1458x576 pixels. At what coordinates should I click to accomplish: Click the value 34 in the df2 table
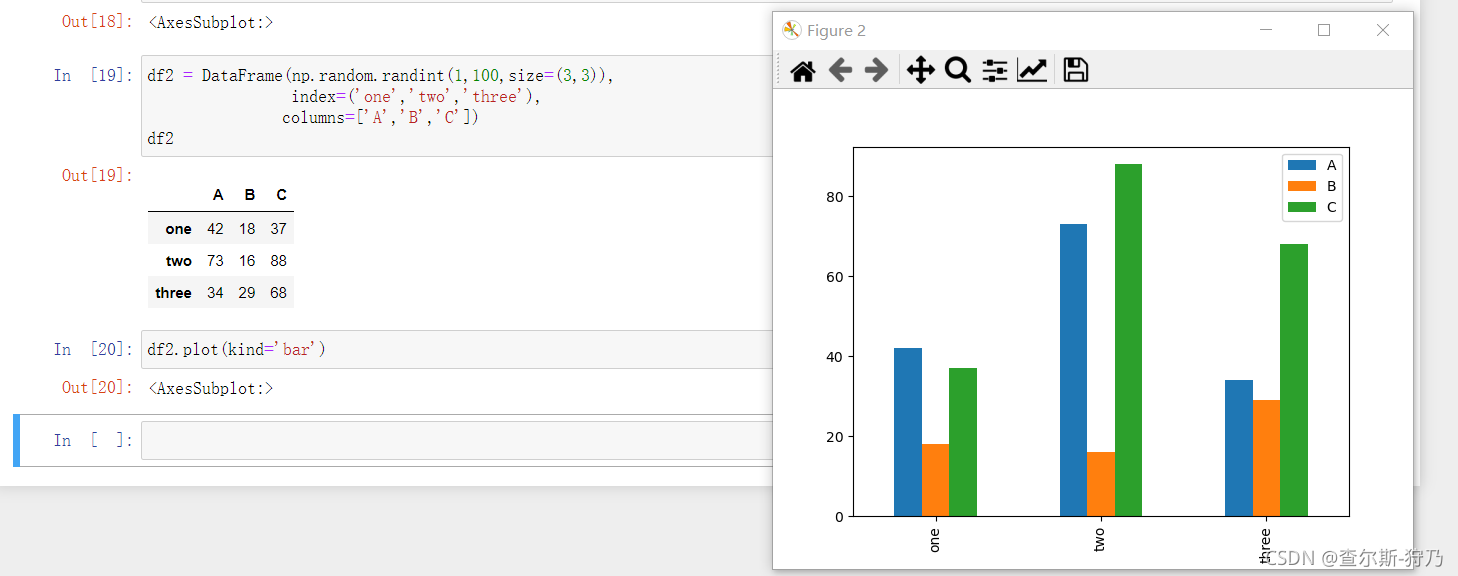click(215, 293)
